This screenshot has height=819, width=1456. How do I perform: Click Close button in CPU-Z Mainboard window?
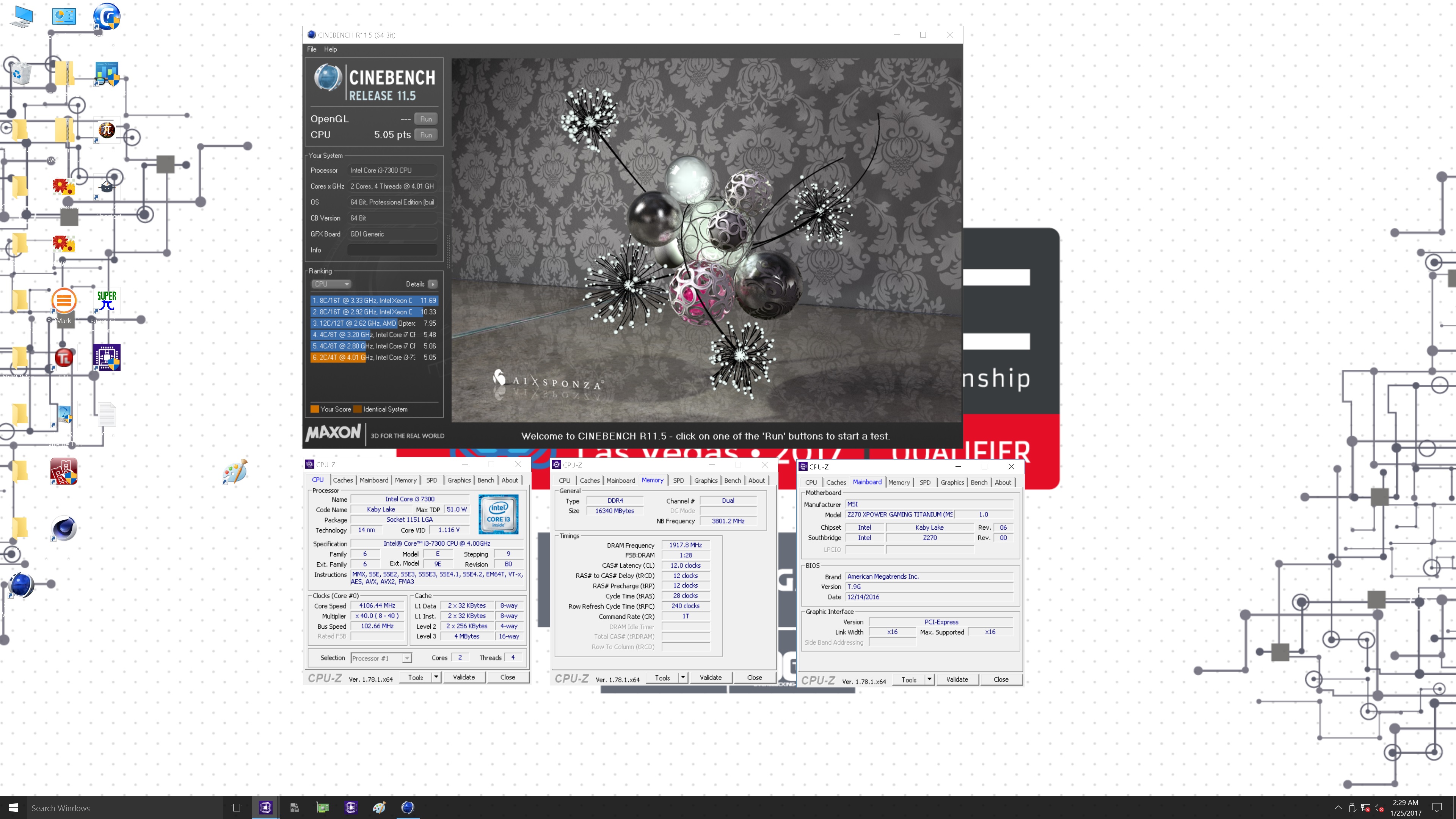[1001, 679]
